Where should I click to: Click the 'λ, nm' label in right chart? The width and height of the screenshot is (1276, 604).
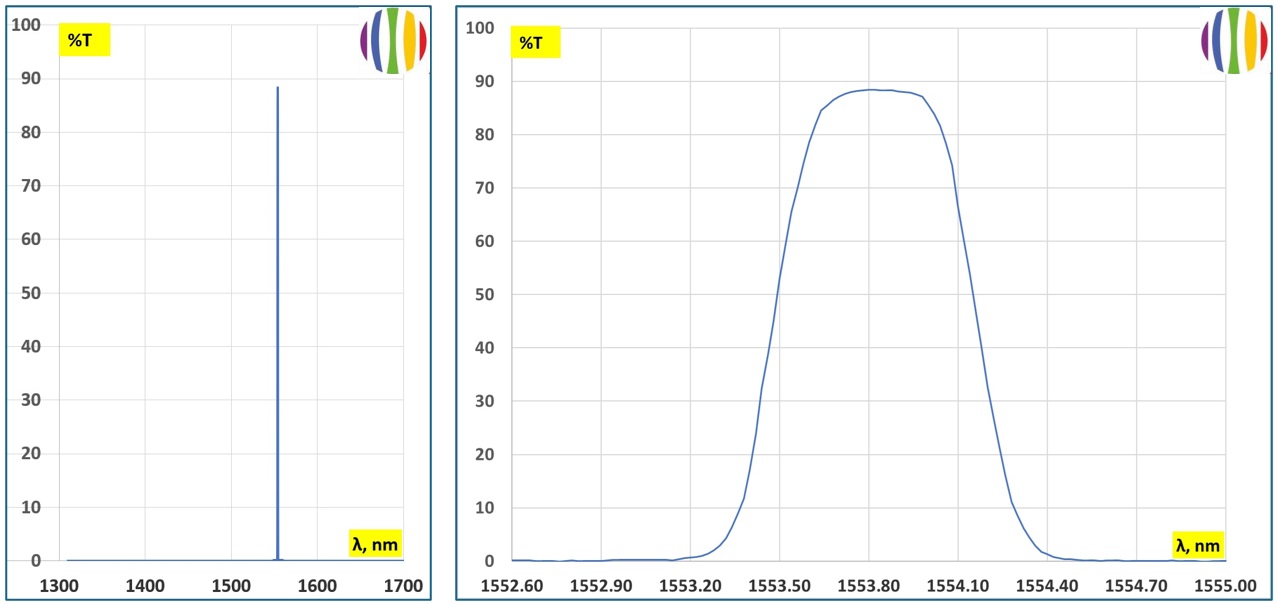point(1197,545)
